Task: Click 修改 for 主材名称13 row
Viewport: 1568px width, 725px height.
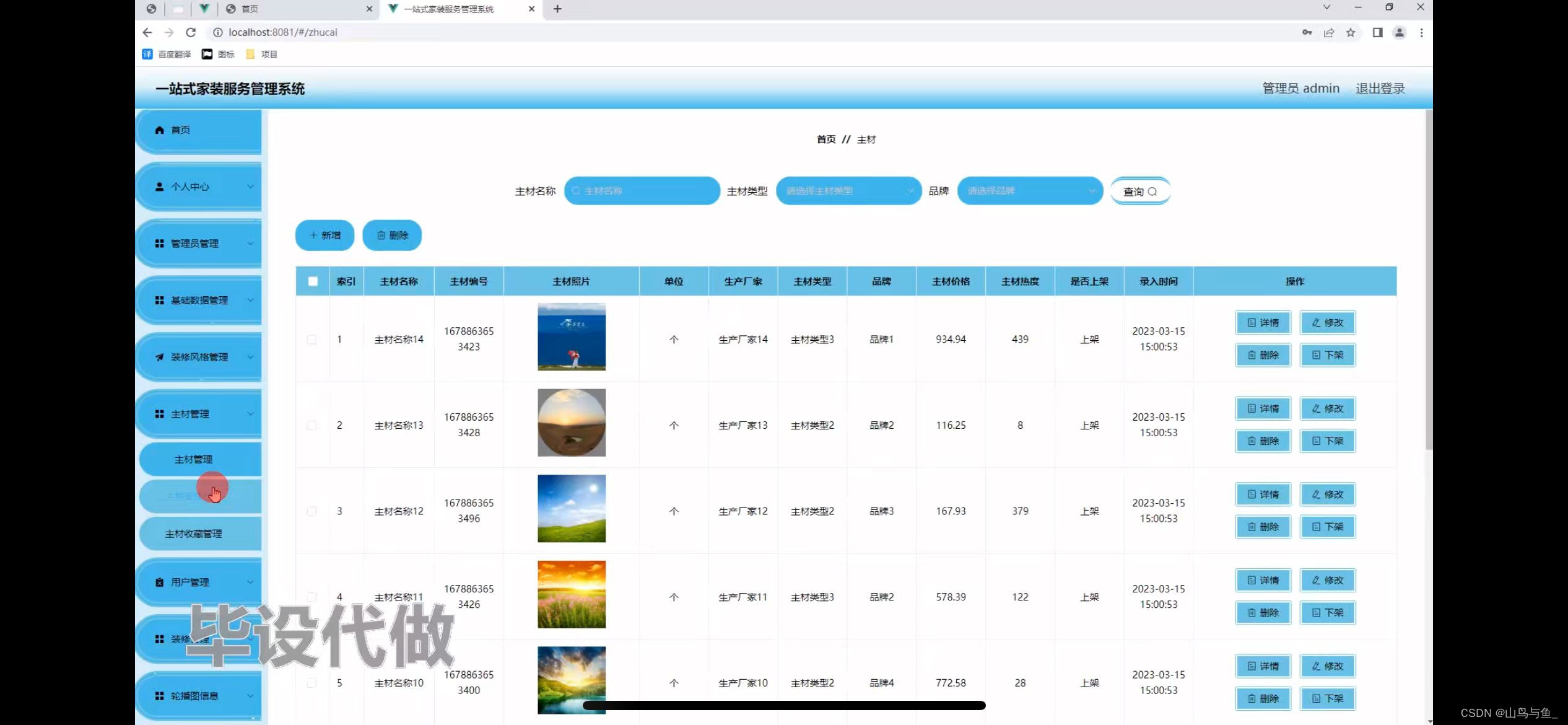Action: [x=1328, y=409]
